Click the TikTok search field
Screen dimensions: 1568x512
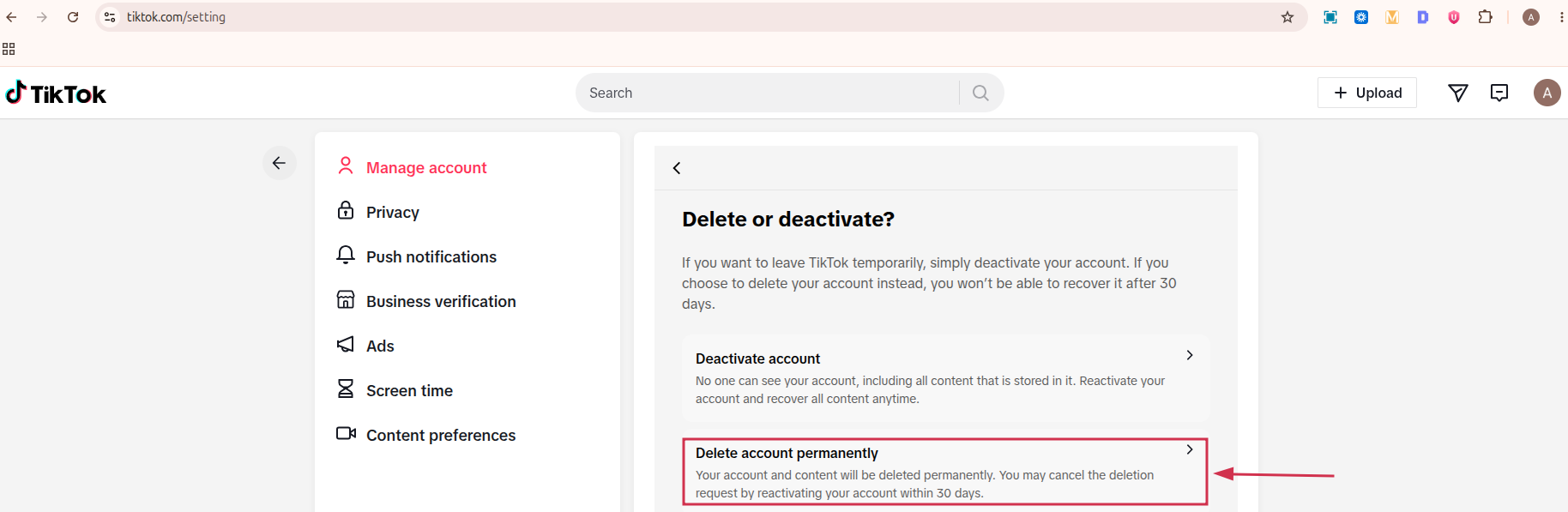[x=768, y=93]
